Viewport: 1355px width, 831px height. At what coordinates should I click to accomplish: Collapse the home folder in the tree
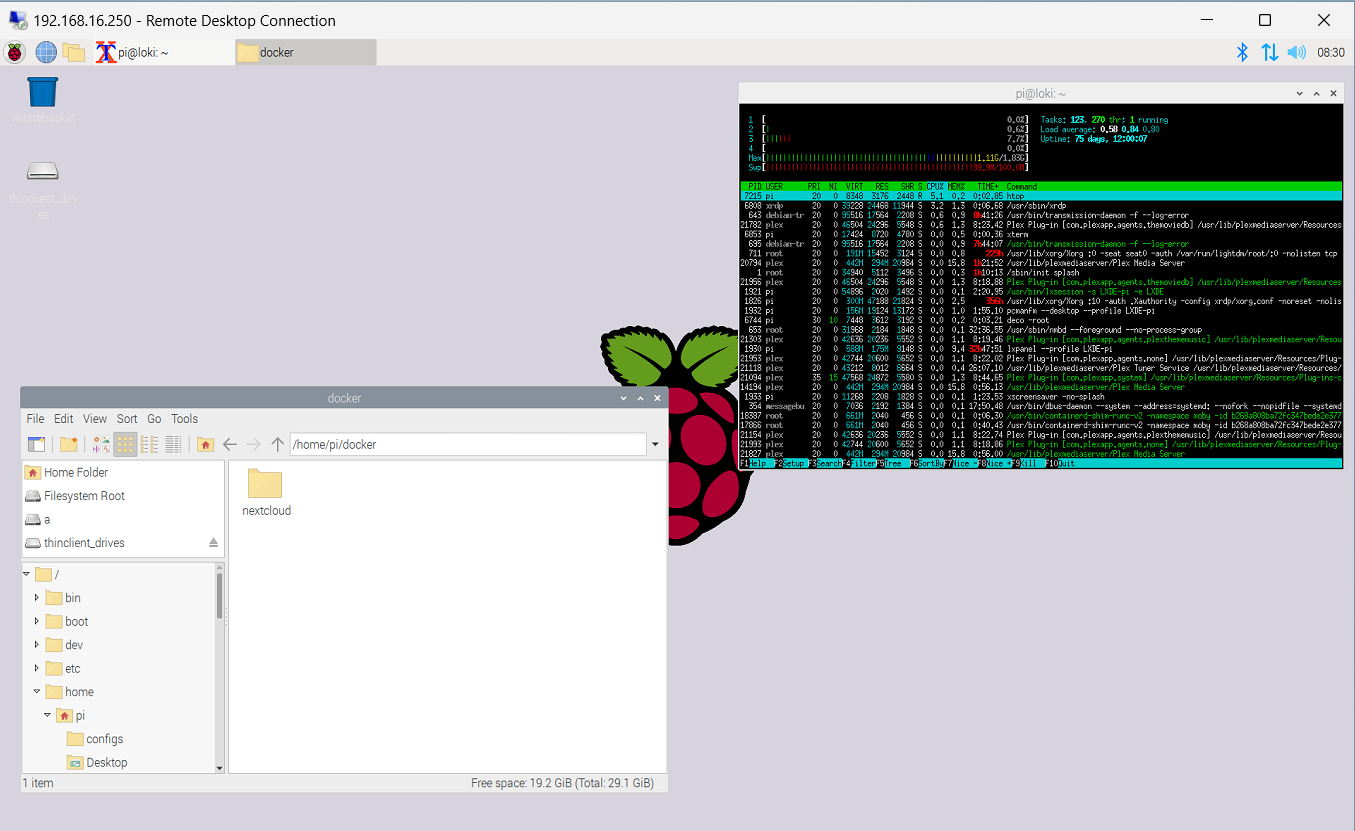(x=37, y=691)
